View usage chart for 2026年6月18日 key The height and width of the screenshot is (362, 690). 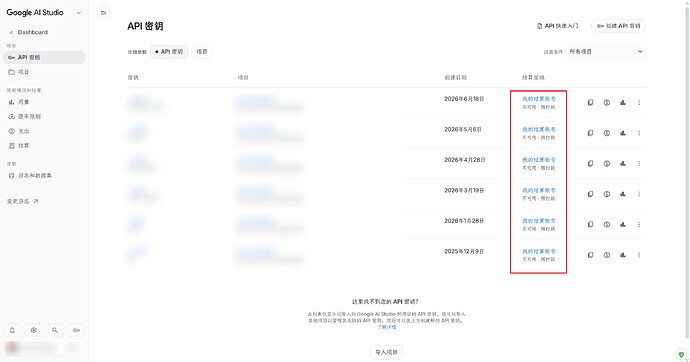pos(623,102)
